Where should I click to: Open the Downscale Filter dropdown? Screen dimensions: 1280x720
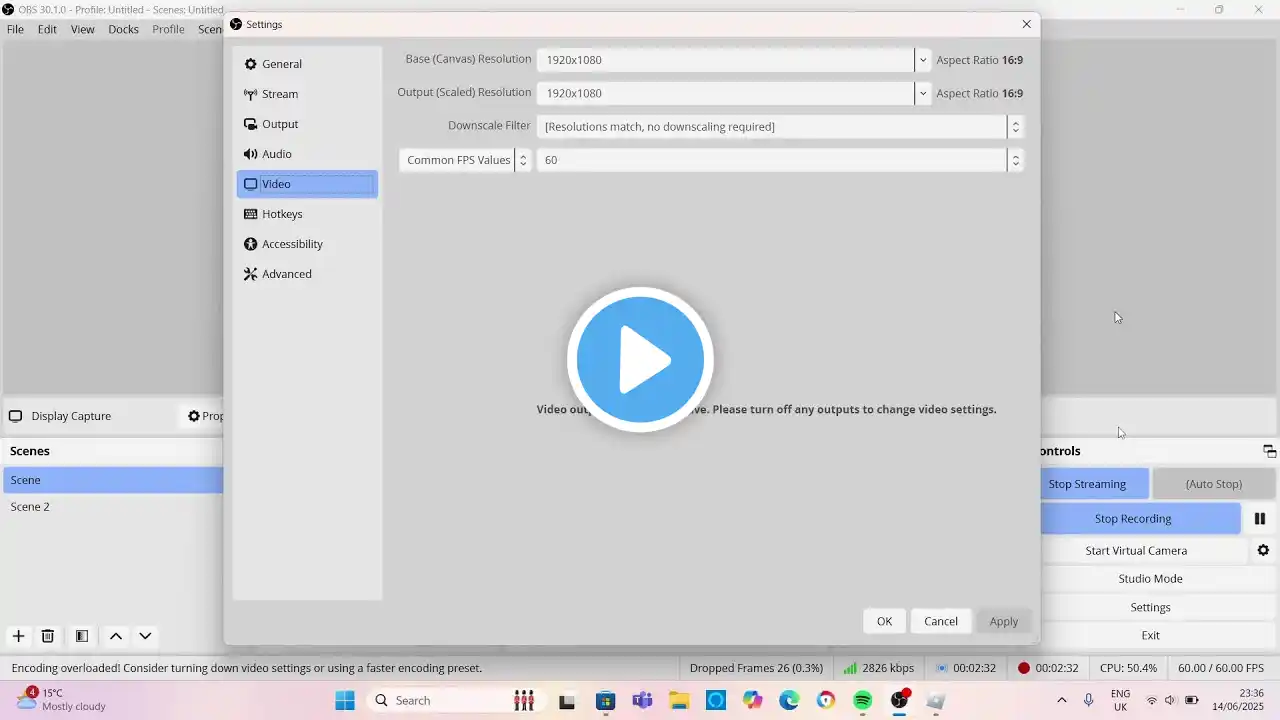coord(780,127)
